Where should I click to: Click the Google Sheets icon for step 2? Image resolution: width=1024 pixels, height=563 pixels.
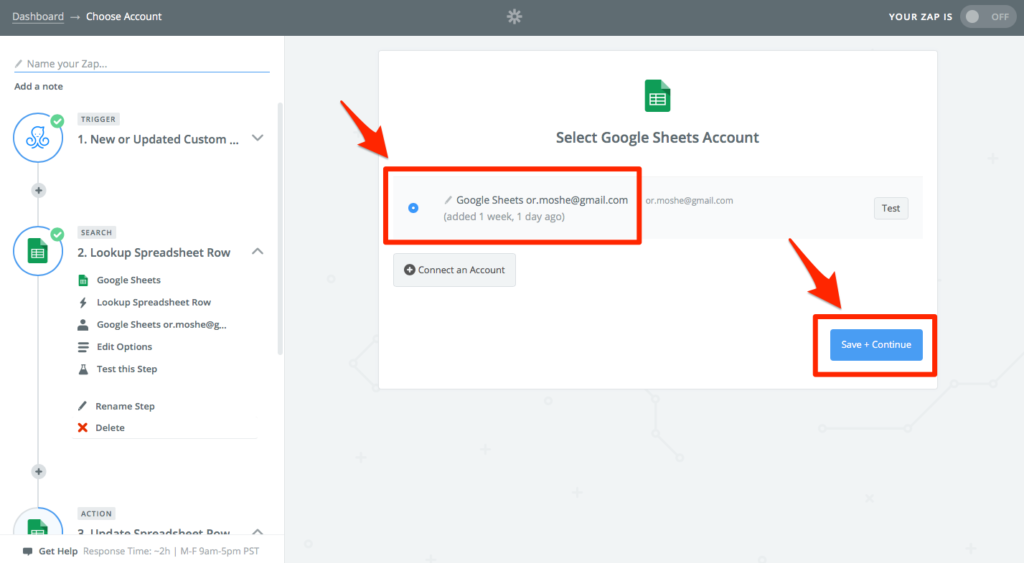pyautogui.click(x=38, y=251)
